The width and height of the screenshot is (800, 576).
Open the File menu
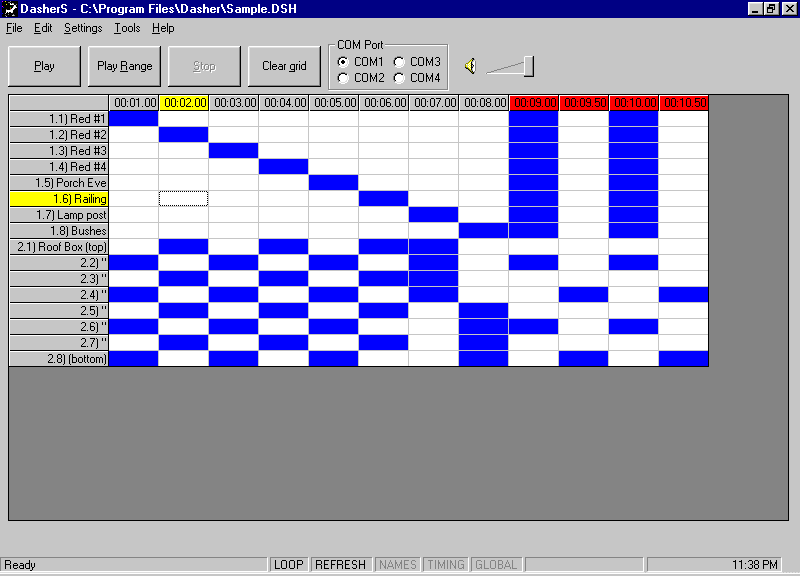tap(14, 28)
